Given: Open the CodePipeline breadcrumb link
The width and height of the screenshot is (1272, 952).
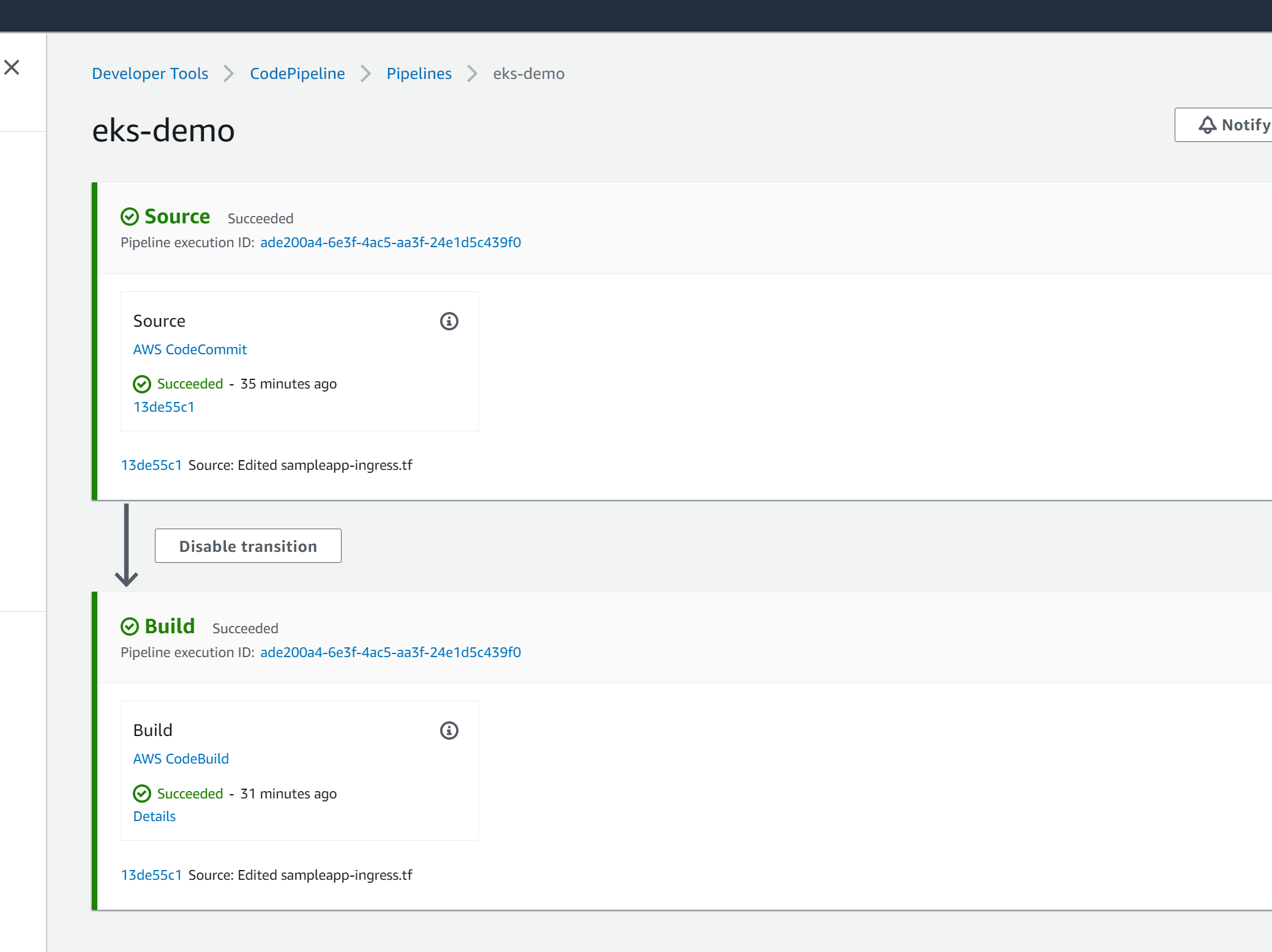Looking at the screenshot, I should (297, 73).
